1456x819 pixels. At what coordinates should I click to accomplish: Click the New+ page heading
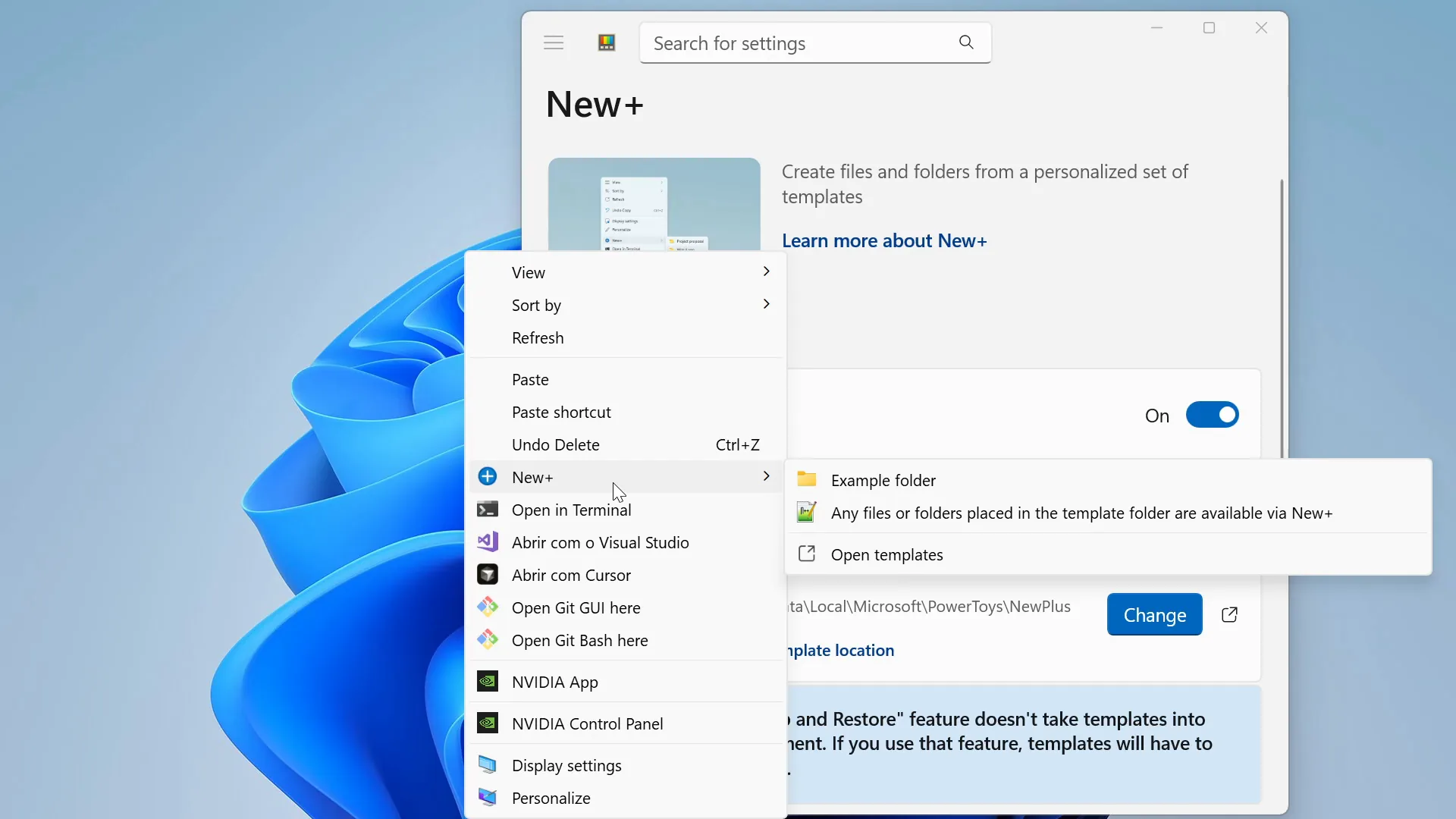coord(595,104)
